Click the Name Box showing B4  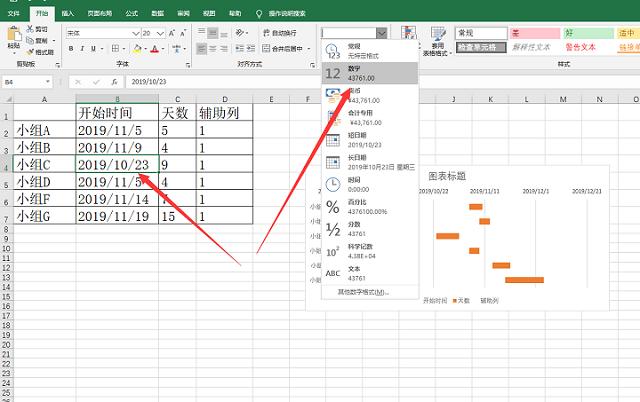(27, 82)
